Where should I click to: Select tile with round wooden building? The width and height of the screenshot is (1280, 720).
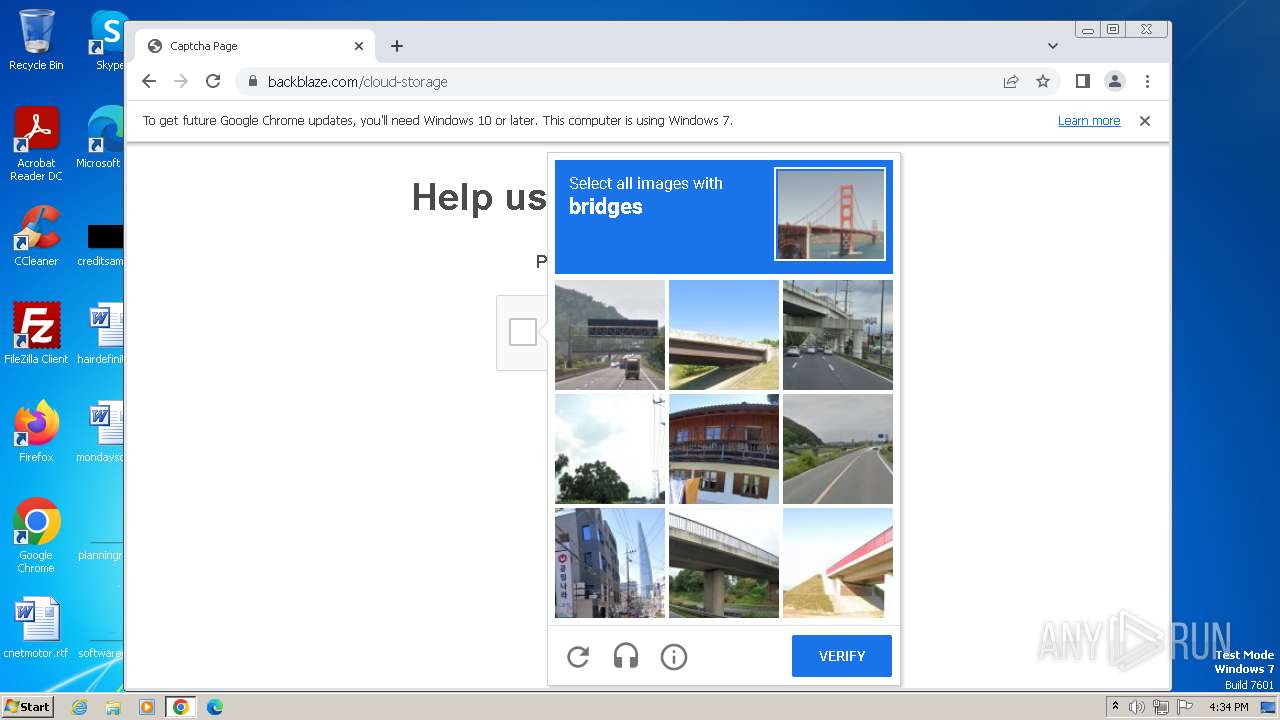tap(724, 449)
